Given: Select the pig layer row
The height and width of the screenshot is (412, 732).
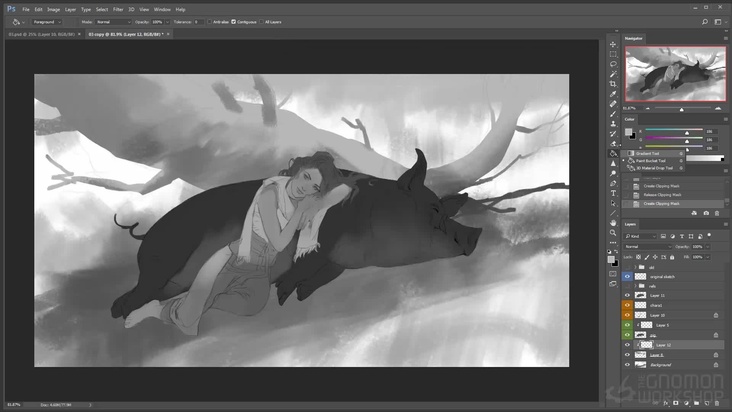Looking at the screenshot, I should point(674,335).
